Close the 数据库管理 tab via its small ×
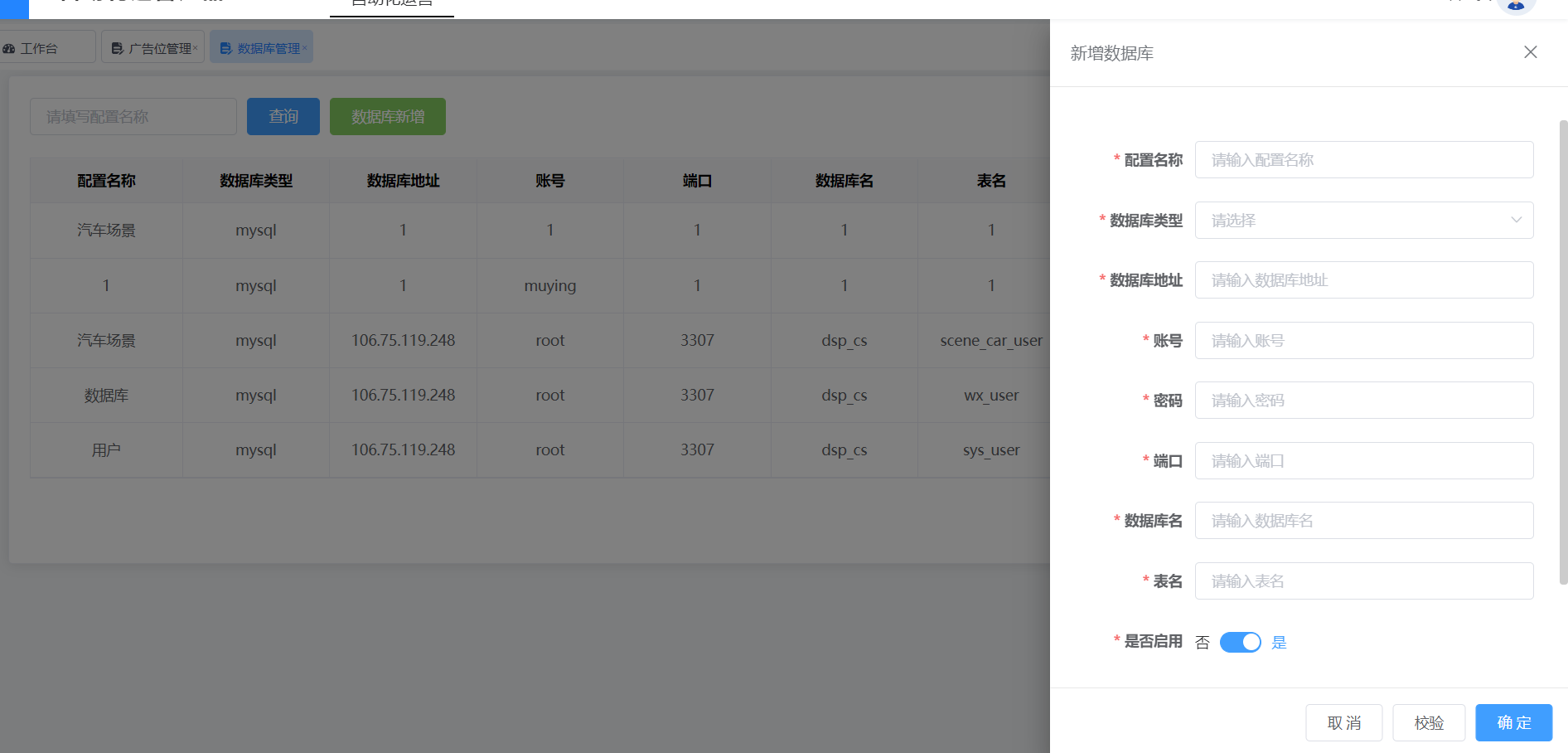1568x753 pixels. tap(305, 47)
